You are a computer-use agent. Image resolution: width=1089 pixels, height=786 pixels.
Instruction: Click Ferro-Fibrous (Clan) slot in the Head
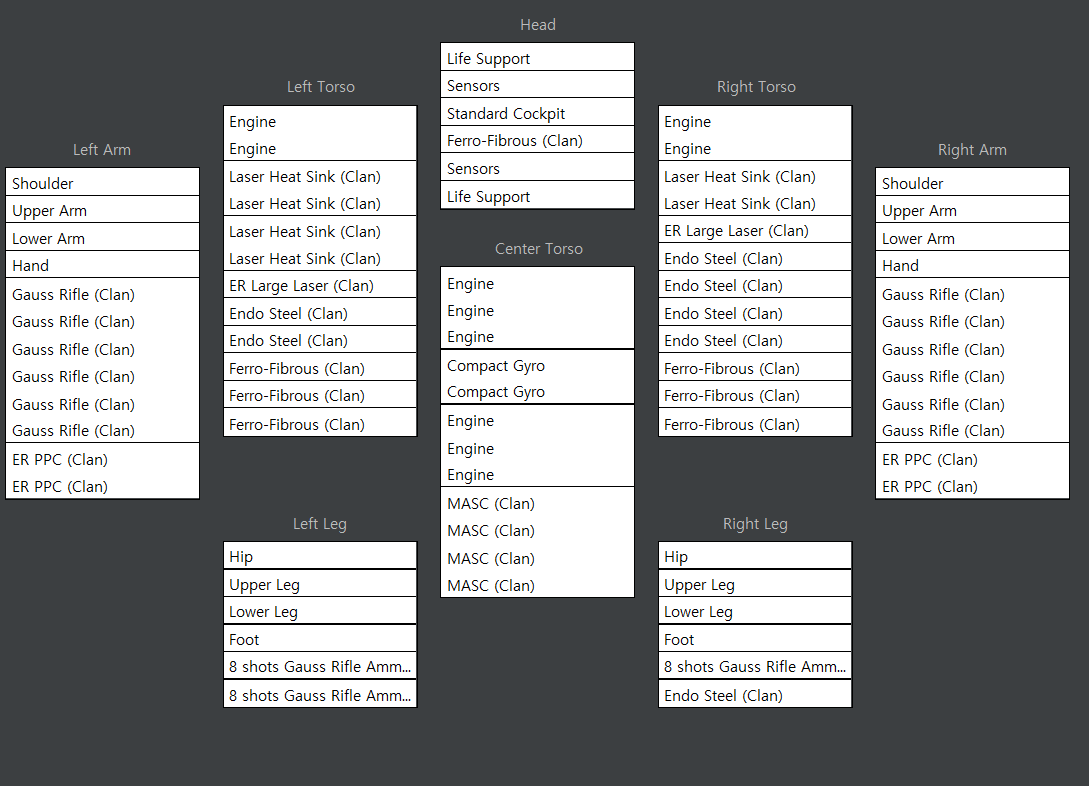(x=537, y=141)
